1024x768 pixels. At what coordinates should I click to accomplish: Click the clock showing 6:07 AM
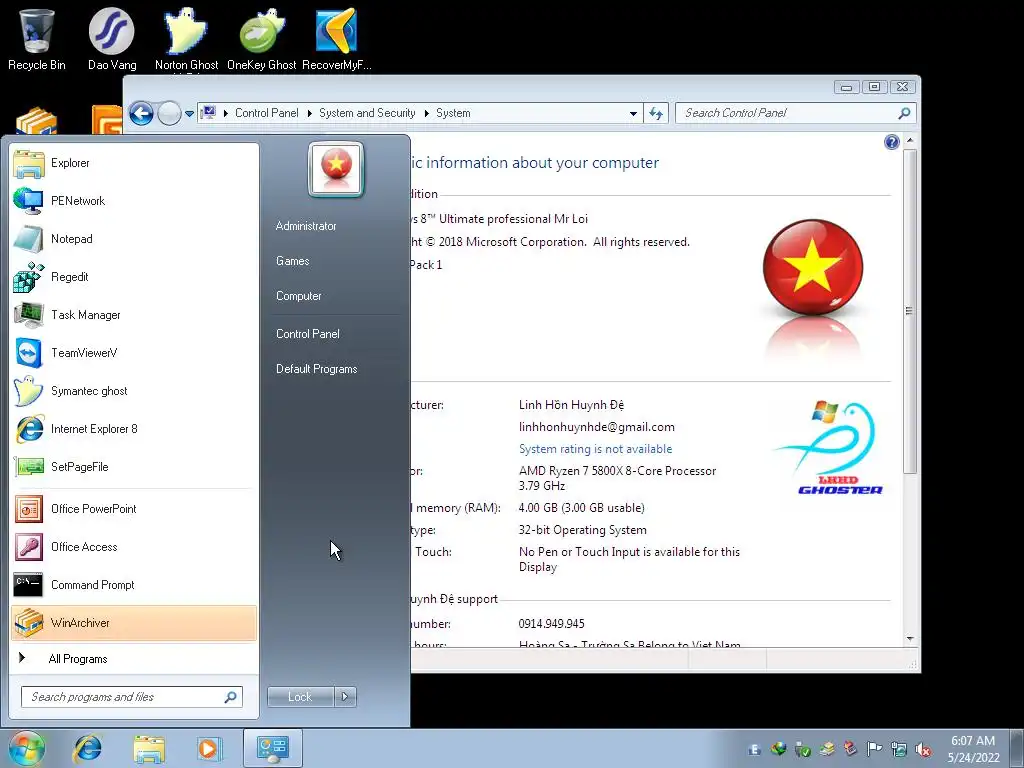(973, 741)
